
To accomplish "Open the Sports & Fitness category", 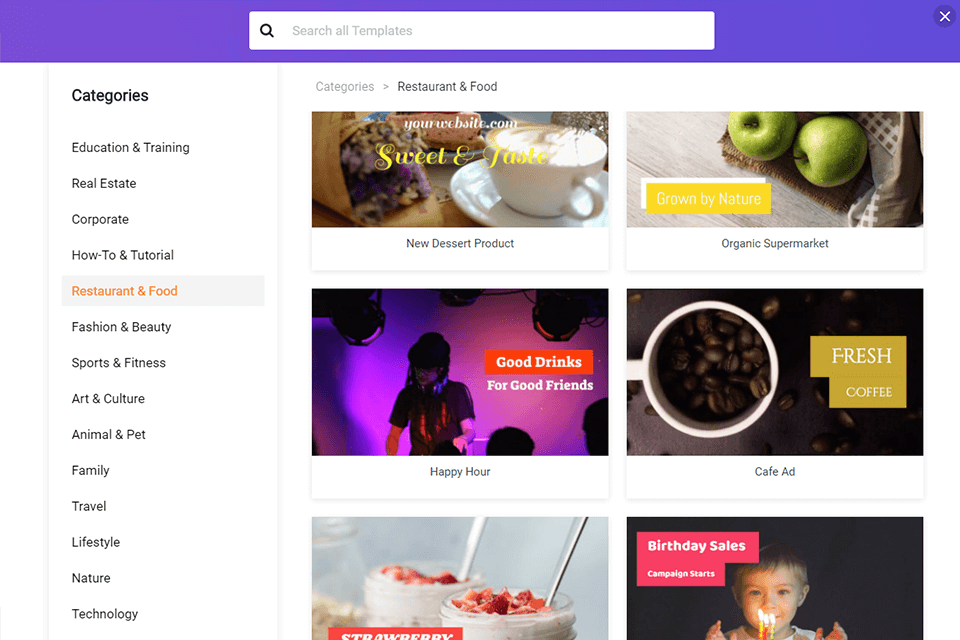I will click(119, 363).
